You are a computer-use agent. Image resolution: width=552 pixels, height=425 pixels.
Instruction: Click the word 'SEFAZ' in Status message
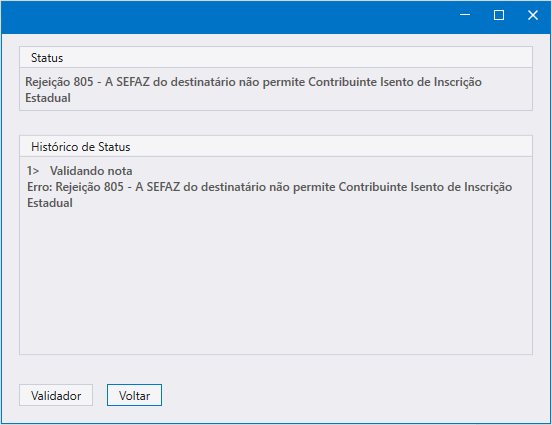133,82
